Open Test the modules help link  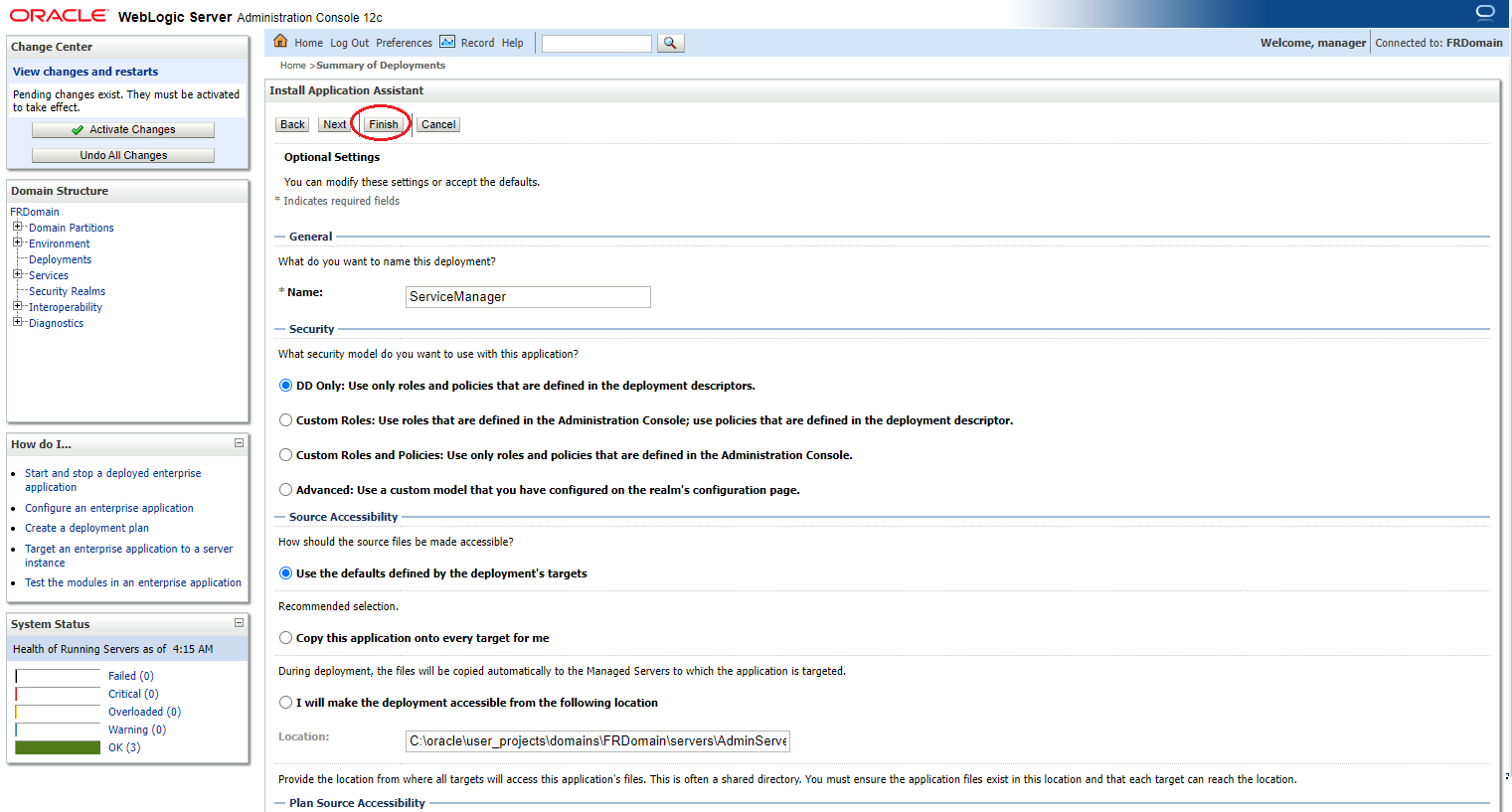pos(133,582)
